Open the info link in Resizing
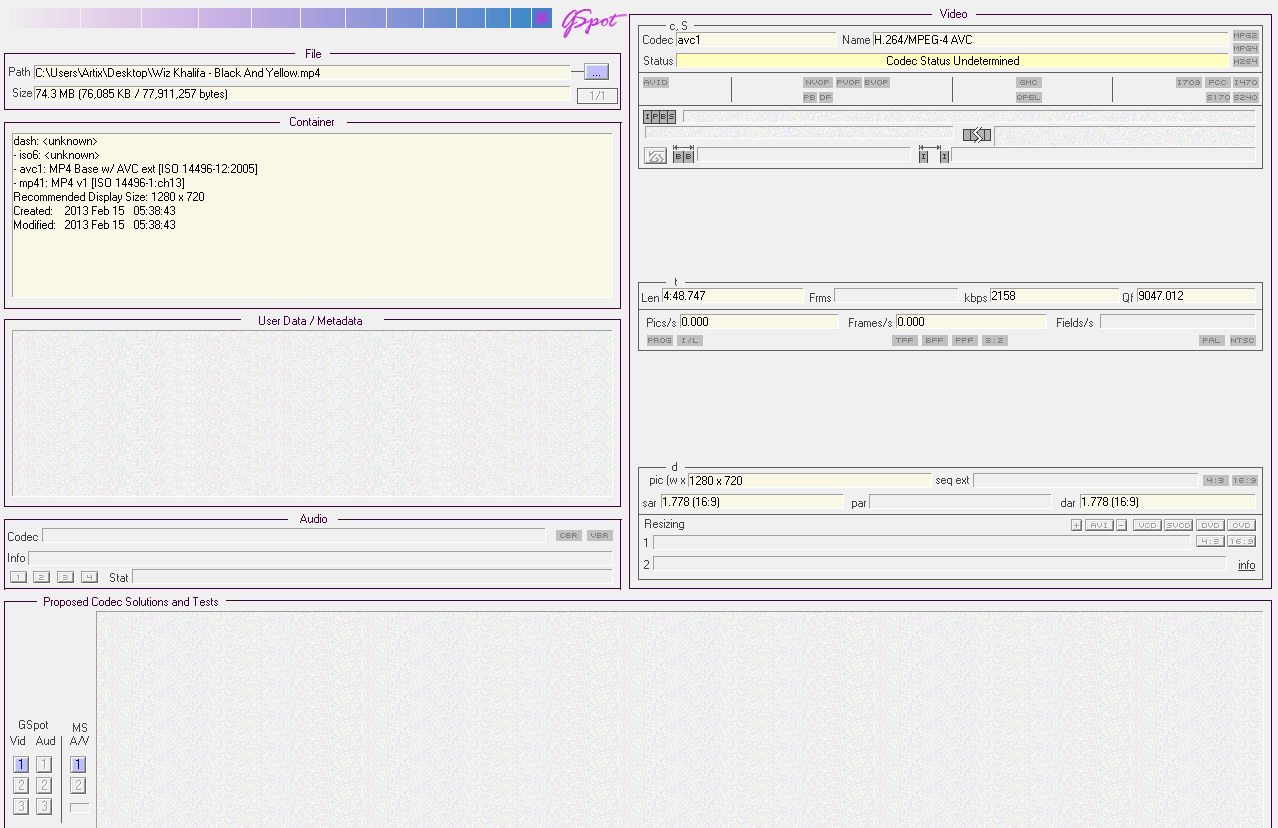The width and height of the screenshot is (1278, 828). click(x=1246, y=565)
